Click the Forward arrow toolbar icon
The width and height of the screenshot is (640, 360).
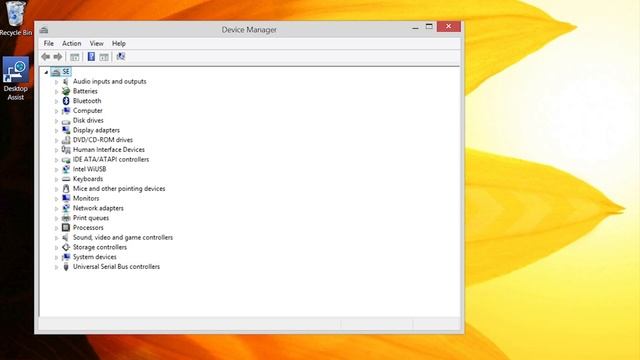pos(58,57)
